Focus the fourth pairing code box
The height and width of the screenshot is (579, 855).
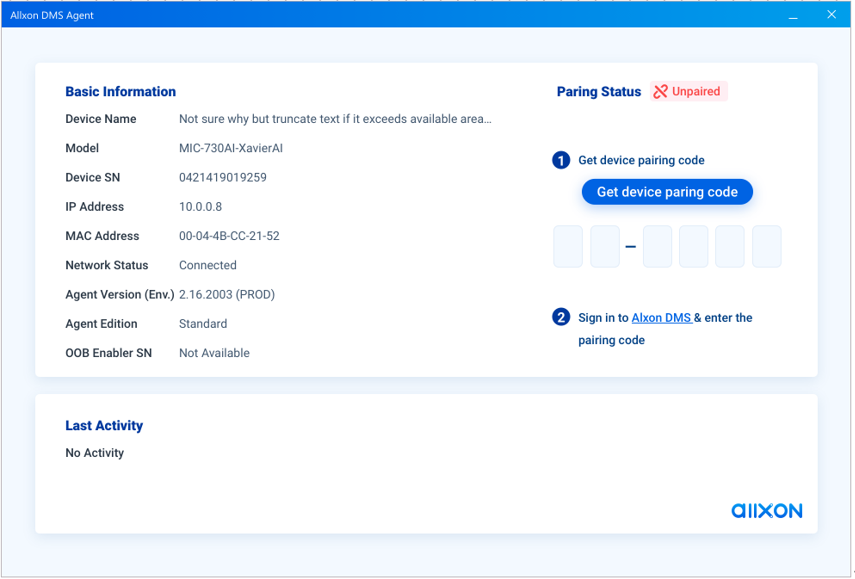[x=694, y=247]
